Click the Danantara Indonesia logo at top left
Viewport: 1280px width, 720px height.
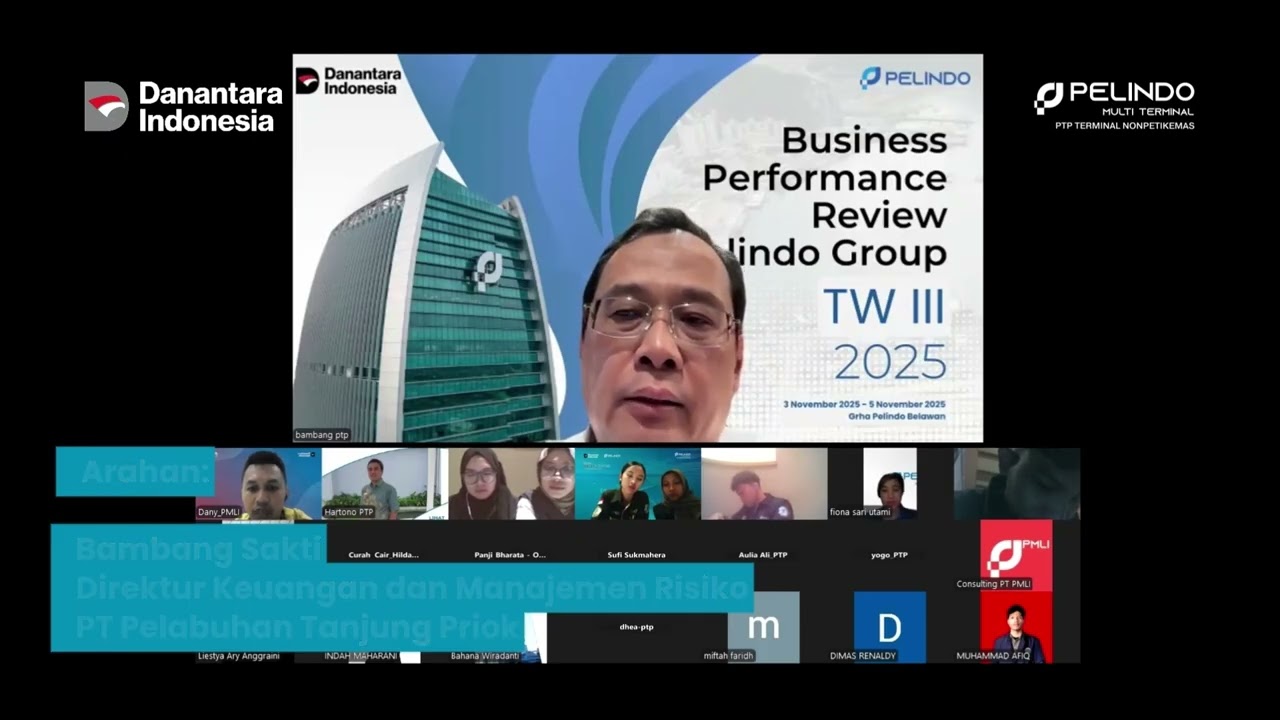pyautogui.click(x=184, y=106)
